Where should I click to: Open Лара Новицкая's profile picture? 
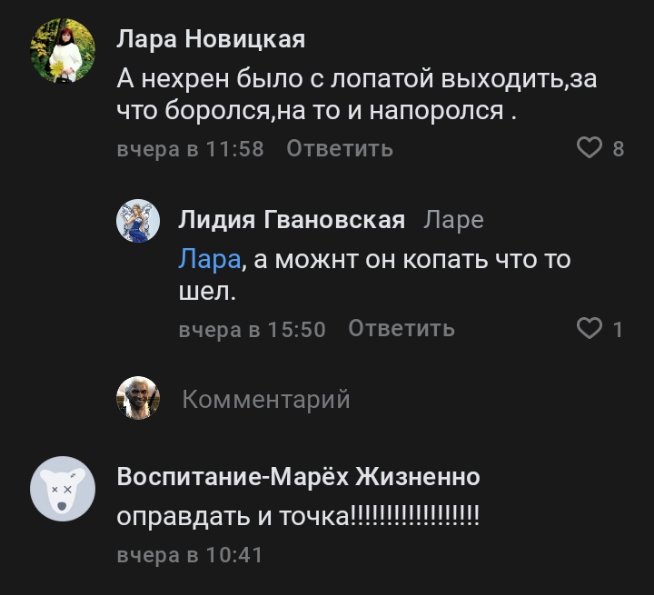click(x=63, y=51)
